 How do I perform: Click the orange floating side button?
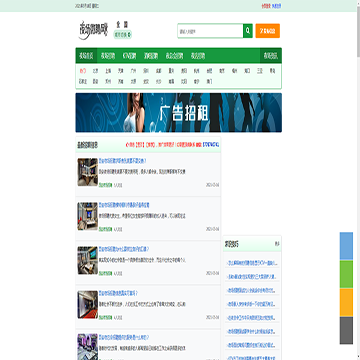click(346, 302)
